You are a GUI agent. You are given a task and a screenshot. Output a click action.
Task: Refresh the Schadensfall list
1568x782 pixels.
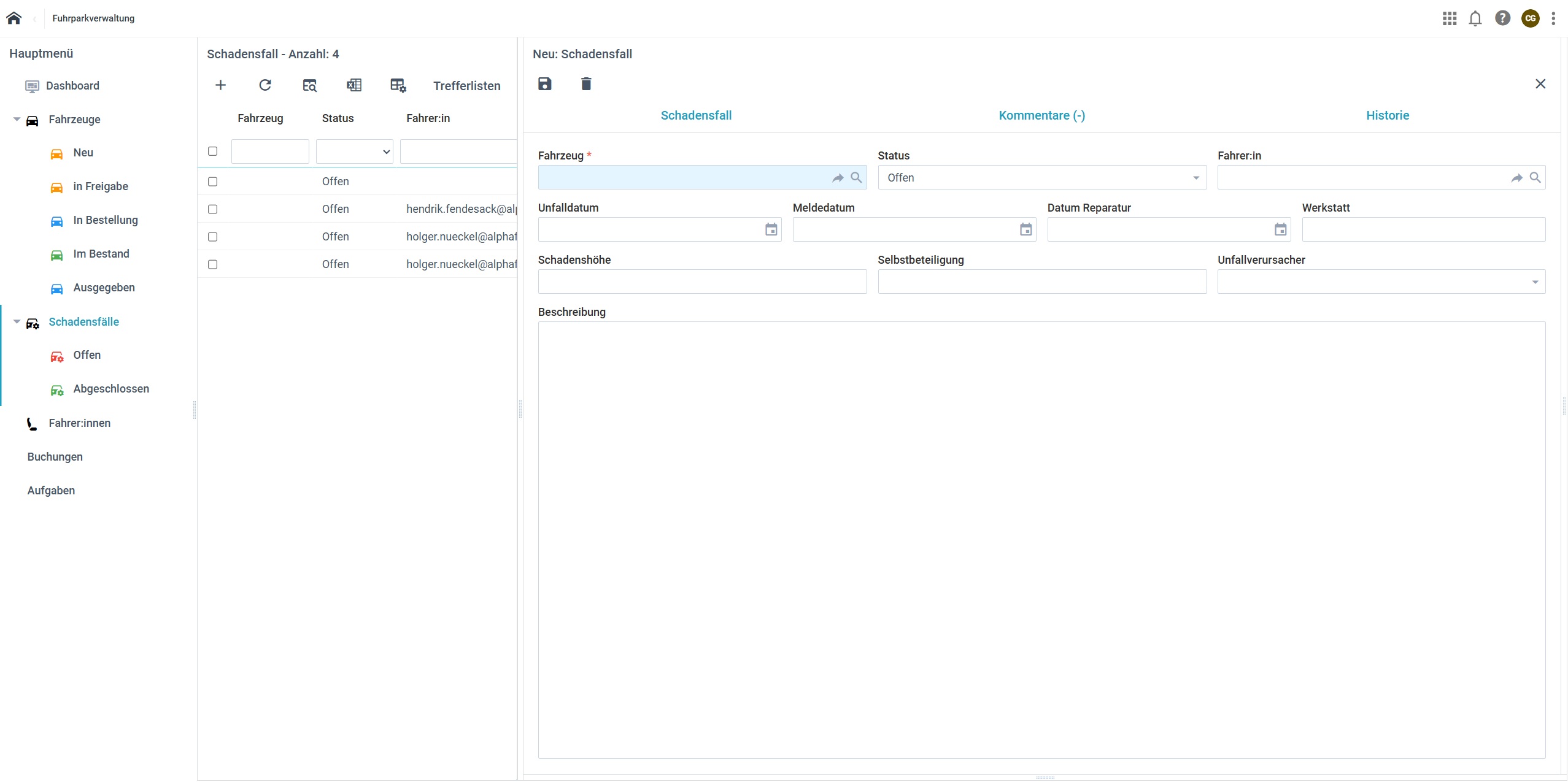pos(265,85)
